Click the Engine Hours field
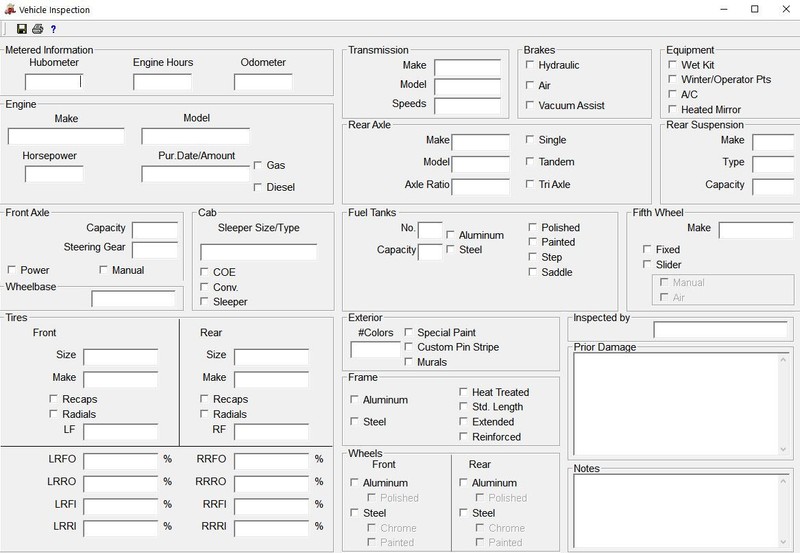800x553 pixels. click(x=162, y=82)
